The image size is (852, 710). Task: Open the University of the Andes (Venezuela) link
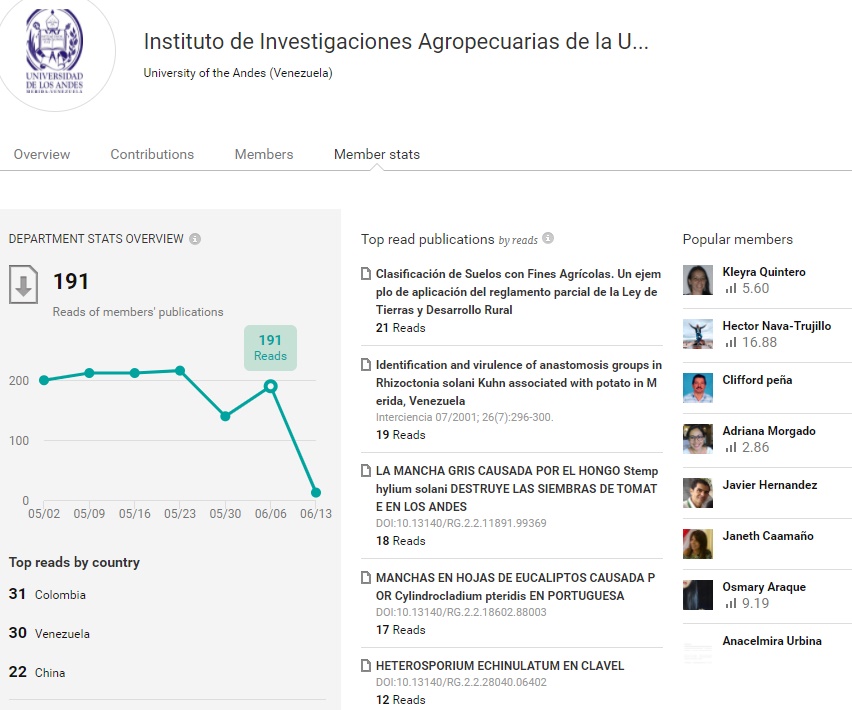click(x=238, y=73)
